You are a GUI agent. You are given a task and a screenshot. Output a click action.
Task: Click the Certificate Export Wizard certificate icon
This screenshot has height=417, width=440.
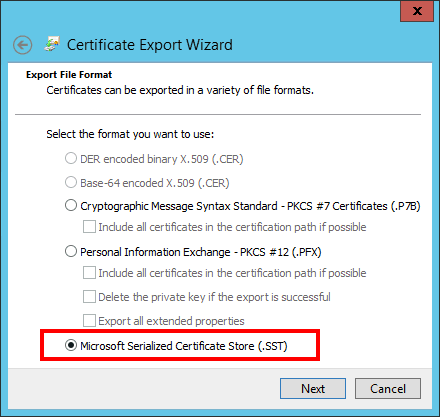pos(52,44)
